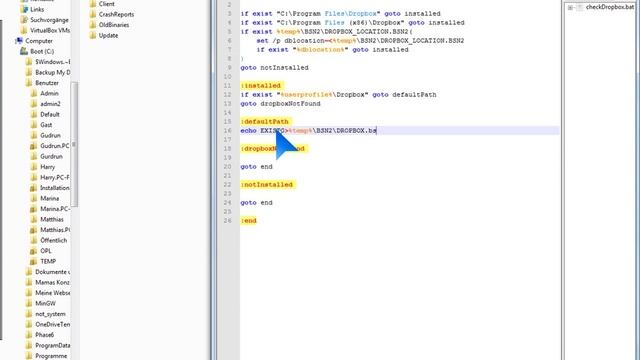The height and width of the screenshot is (360, 640).
Task: Click the Installation folder icon
Action: [33, 188]
